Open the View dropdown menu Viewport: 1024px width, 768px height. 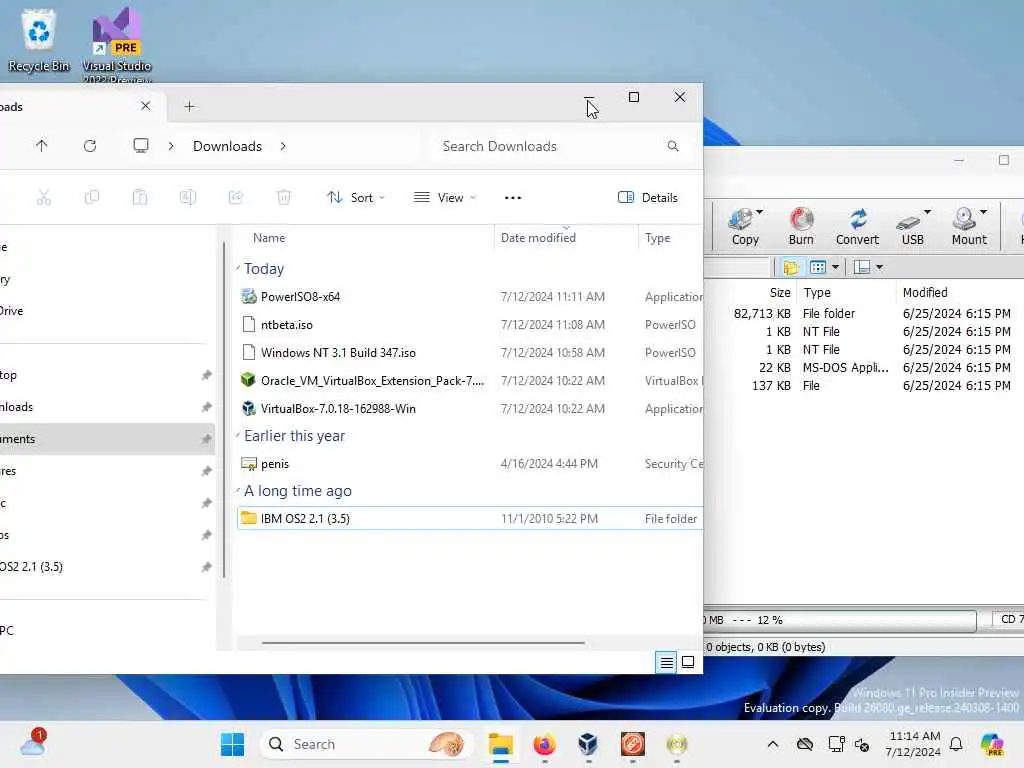[x=445, y=197]
